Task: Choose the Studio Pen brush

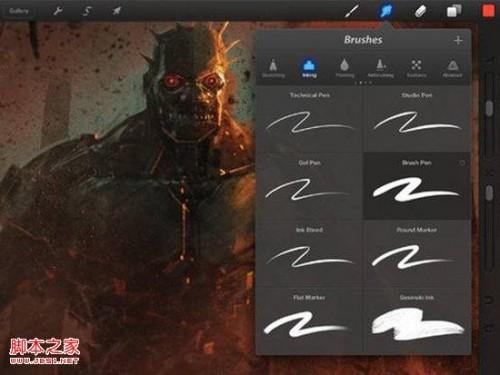Action: click(x=417, y=118)
